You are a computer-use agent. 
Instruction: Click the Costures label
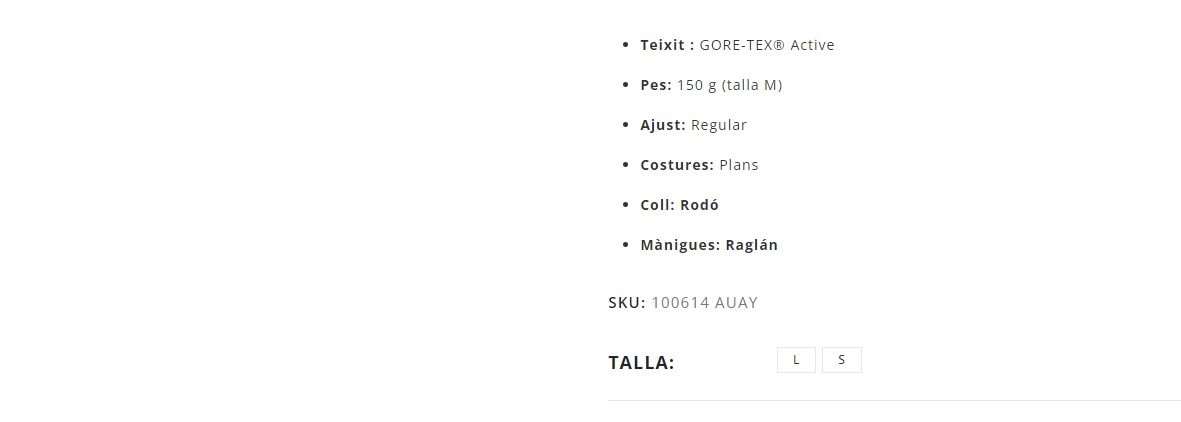(676, 165)
